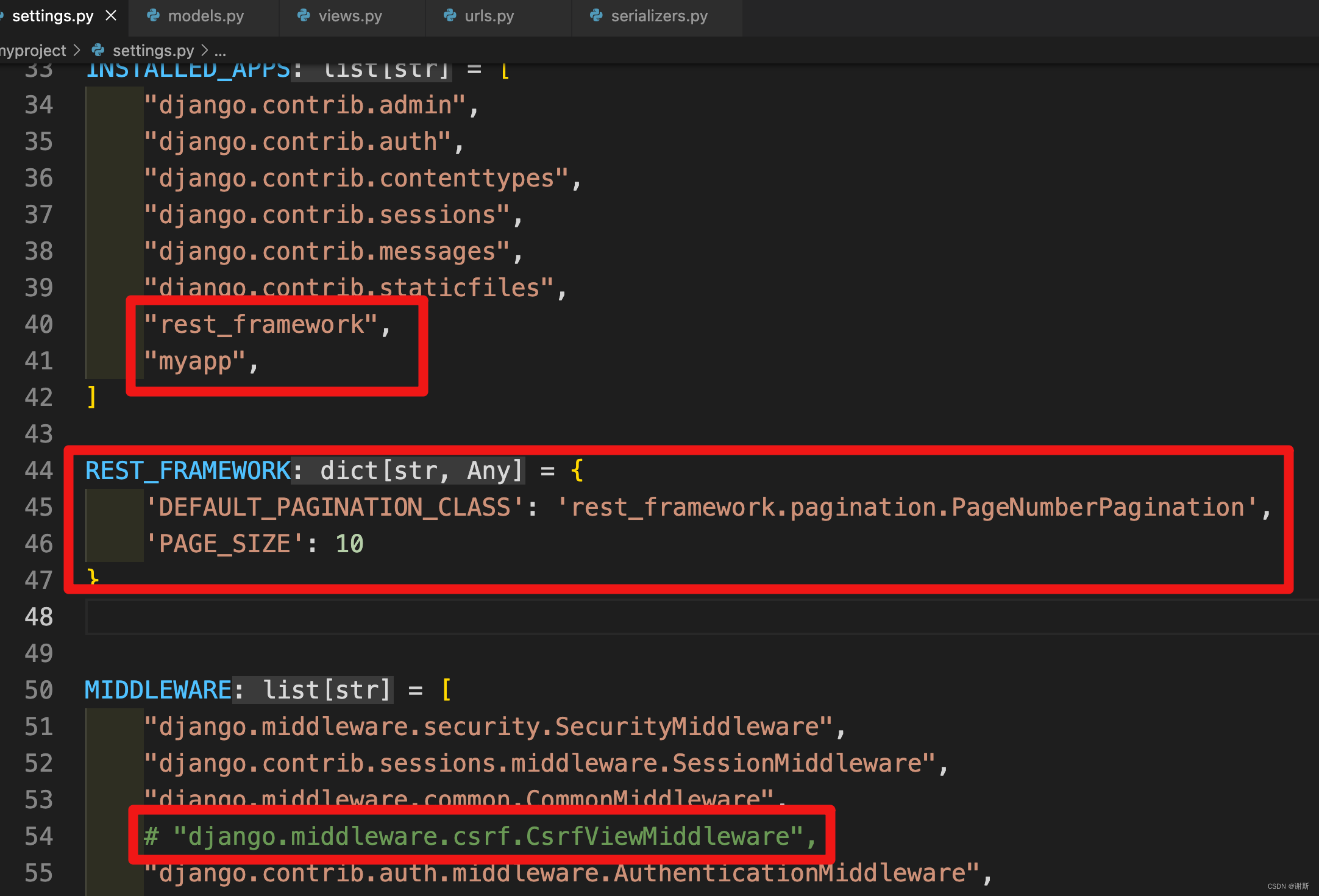1319x896 pixels.
Task: Click Python icon on views.py tab
Action: 304,16
